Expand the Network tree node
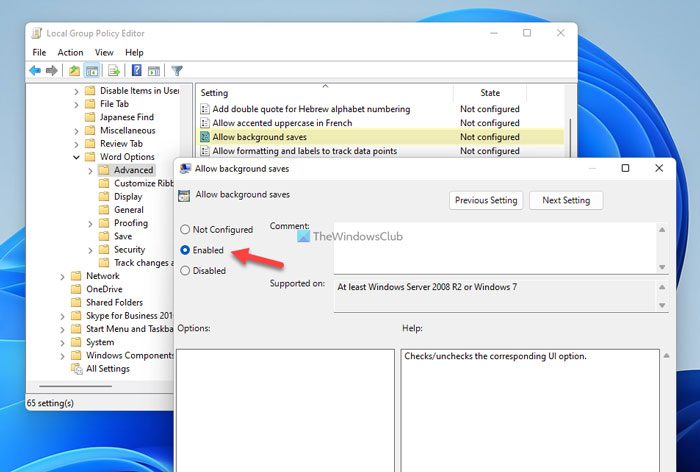This screenshot has width=700, height=472. [62, 277]
